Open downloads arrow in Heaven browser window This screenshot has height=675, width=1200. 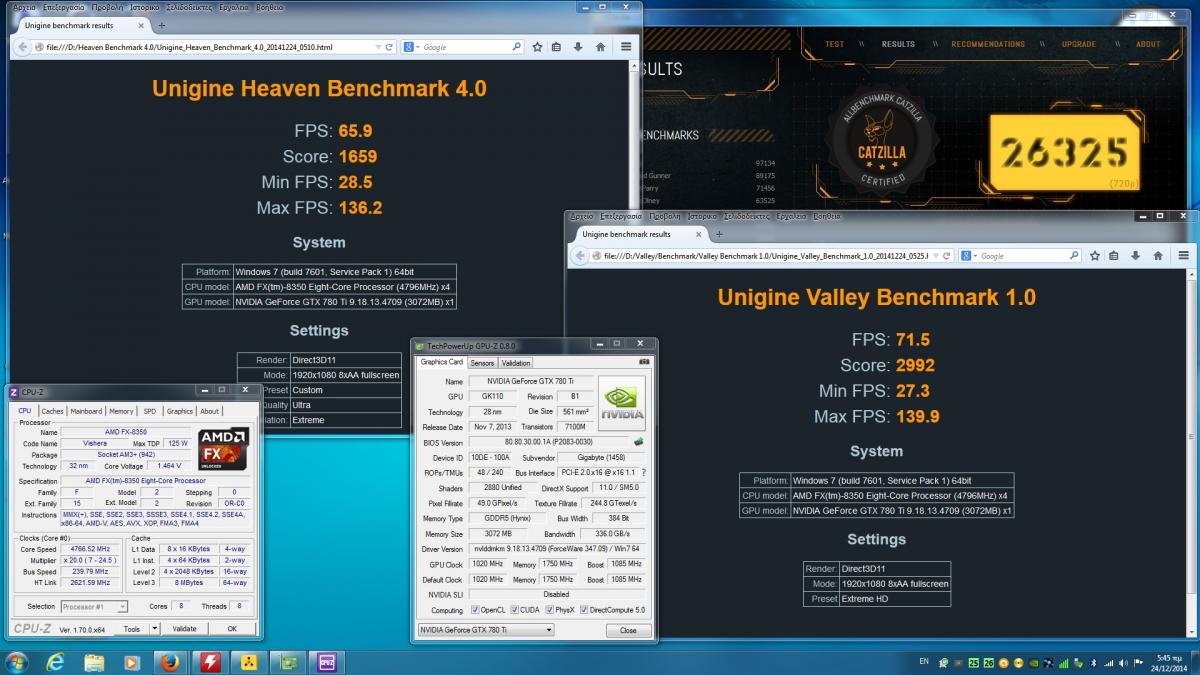[579, 46]
